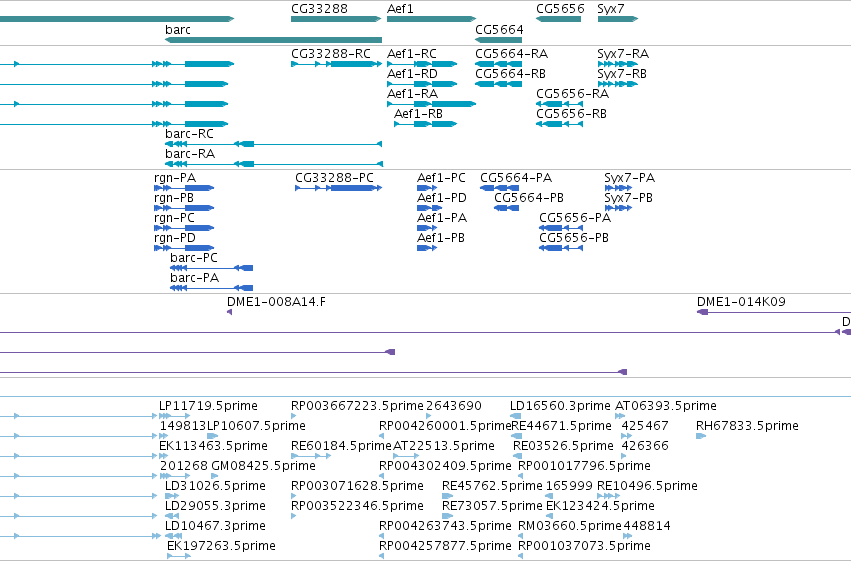851x561 pixels.
Task: Click the rgn-PB protein label
Action: click(x=174, y=198)
